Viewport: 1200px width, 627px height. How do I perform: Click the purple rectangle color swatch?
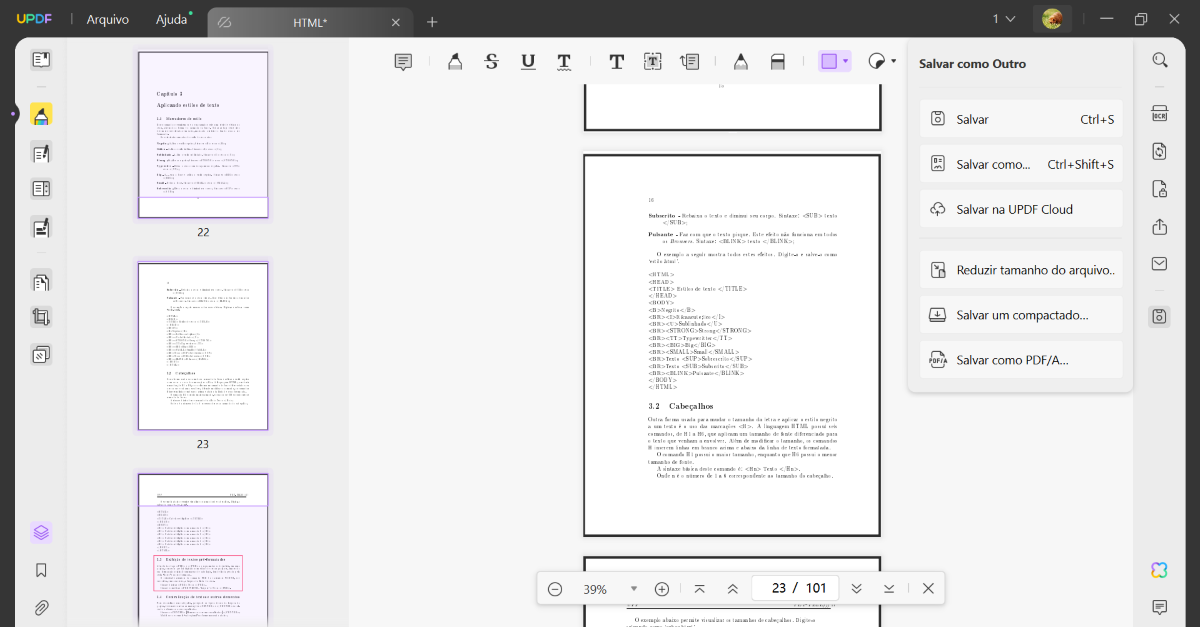coord(831,61)
